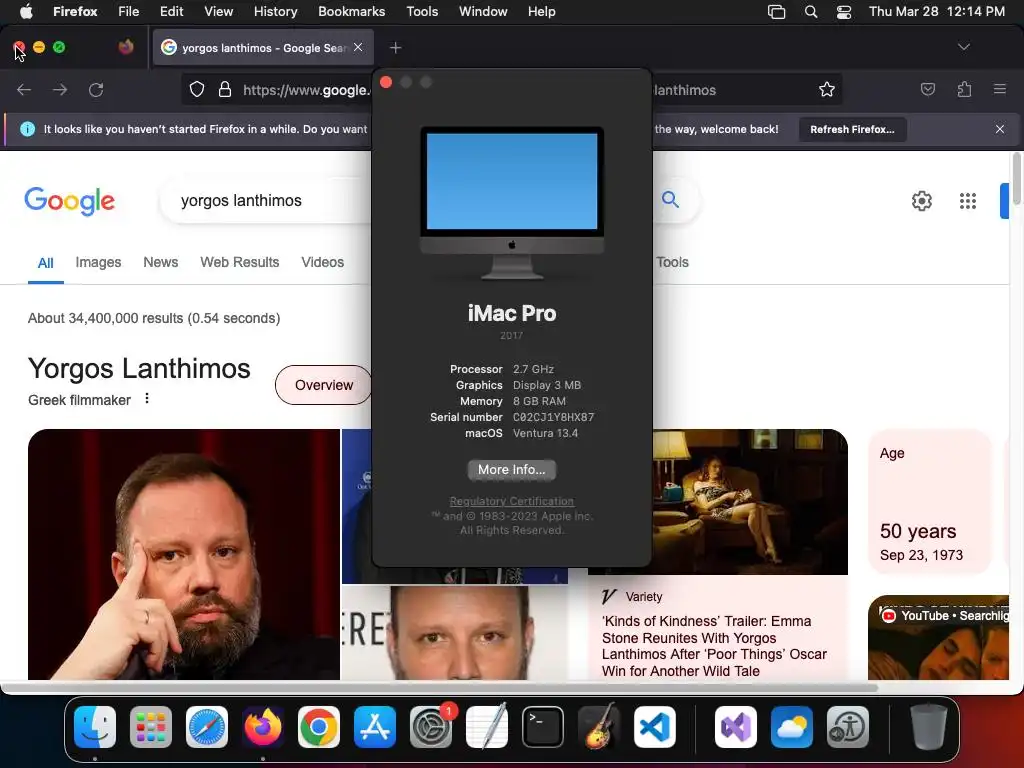
Task: Select the yorgos lanthimos Google Search tab
Action: [263, 48]
